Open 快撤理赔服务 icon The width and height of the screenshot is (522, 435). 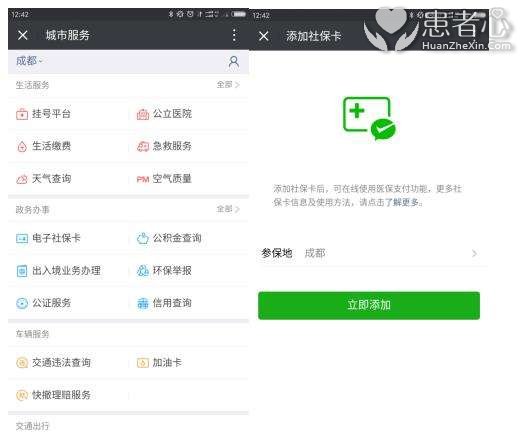point(22,395)
